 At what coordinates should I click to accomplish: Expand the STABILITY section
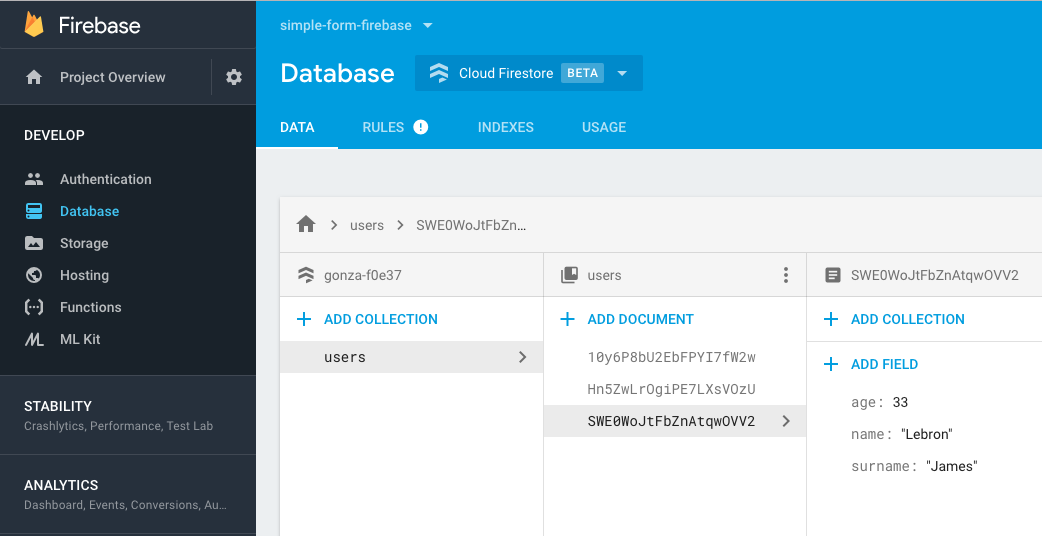(x=128, y=415)
